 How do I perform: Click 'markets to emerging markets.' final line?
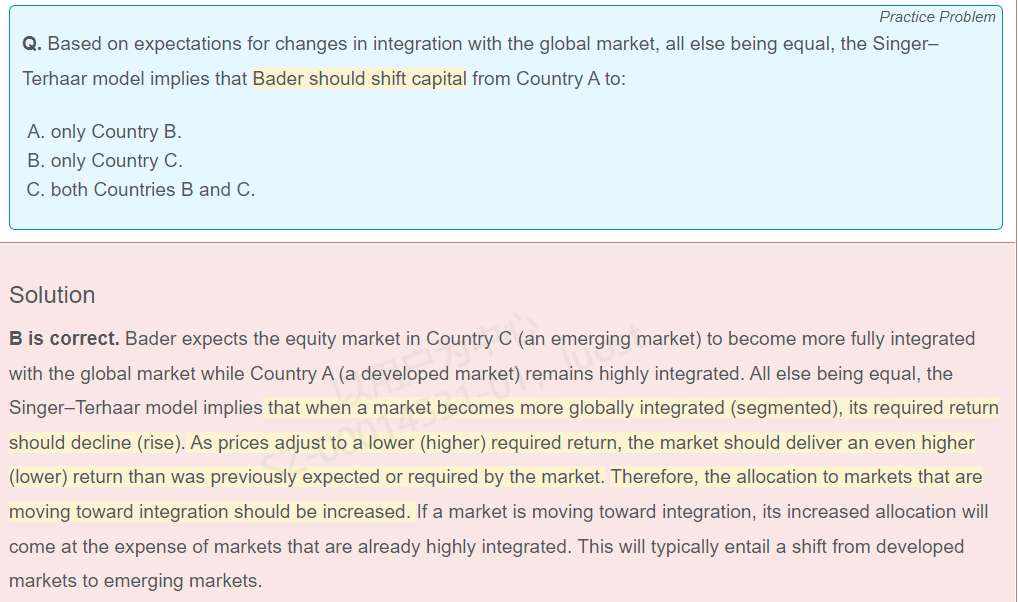(x=135, y=581)
